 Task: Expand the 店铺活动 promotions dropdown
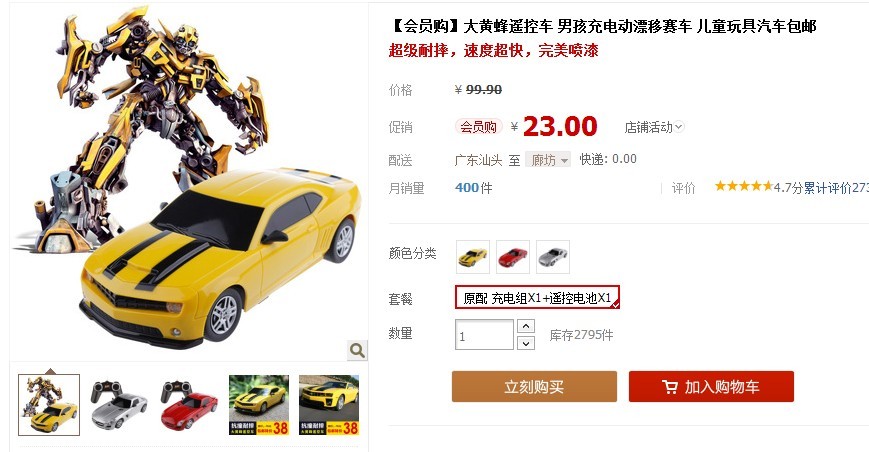pos(654,127)
